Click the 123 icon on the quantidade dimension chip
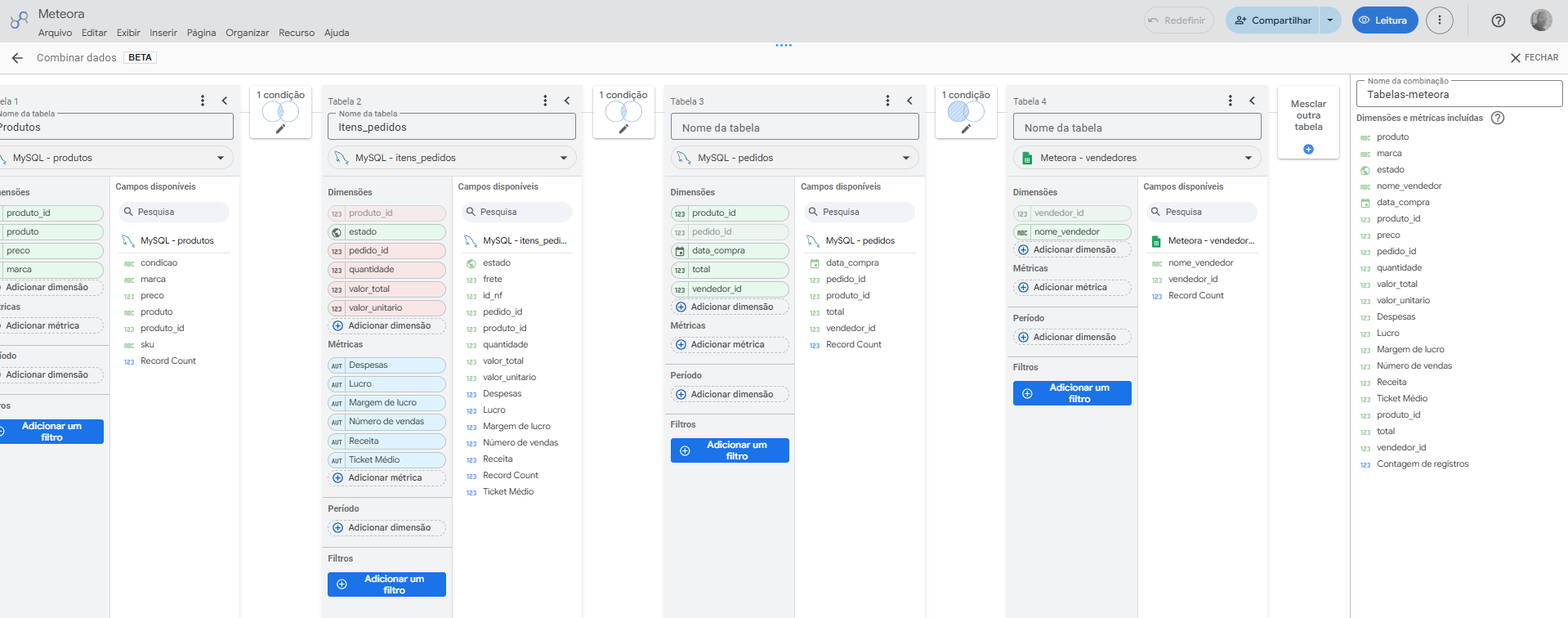 (337, 270)
